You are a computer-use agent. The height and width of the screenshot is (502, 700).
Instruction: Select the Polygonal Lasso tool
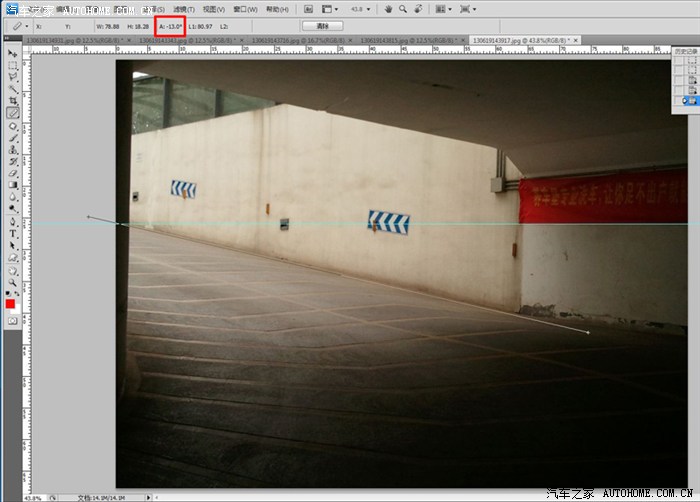[12, 77]
